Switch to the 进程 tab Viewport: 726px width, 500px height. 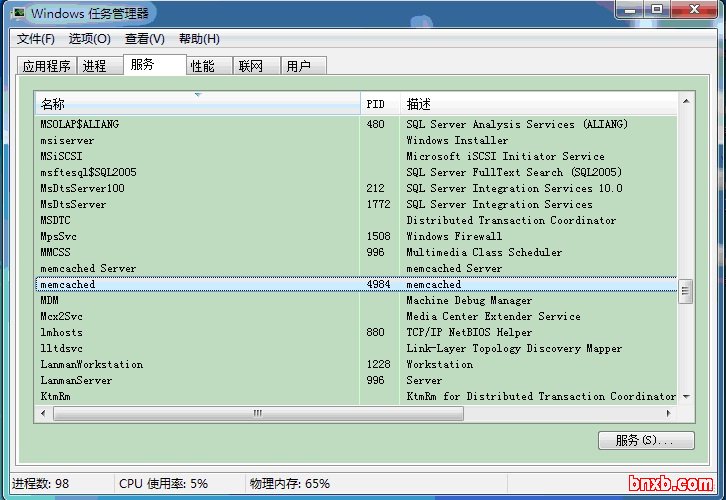(95, 66)
